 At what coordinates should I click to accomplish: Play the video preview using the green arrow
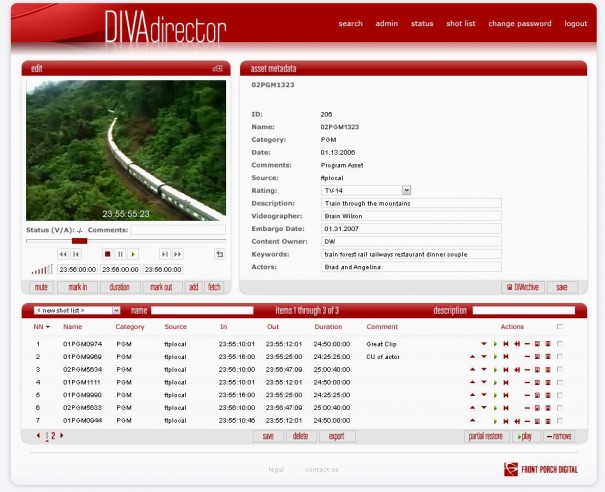click(x=133, y=254)
